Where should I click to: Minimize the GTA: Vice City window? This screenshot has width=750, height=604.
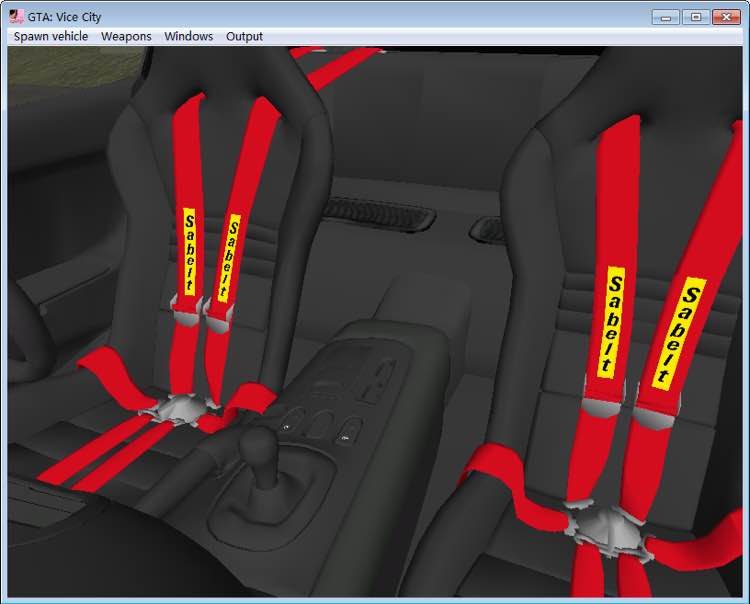click(665, 17)
